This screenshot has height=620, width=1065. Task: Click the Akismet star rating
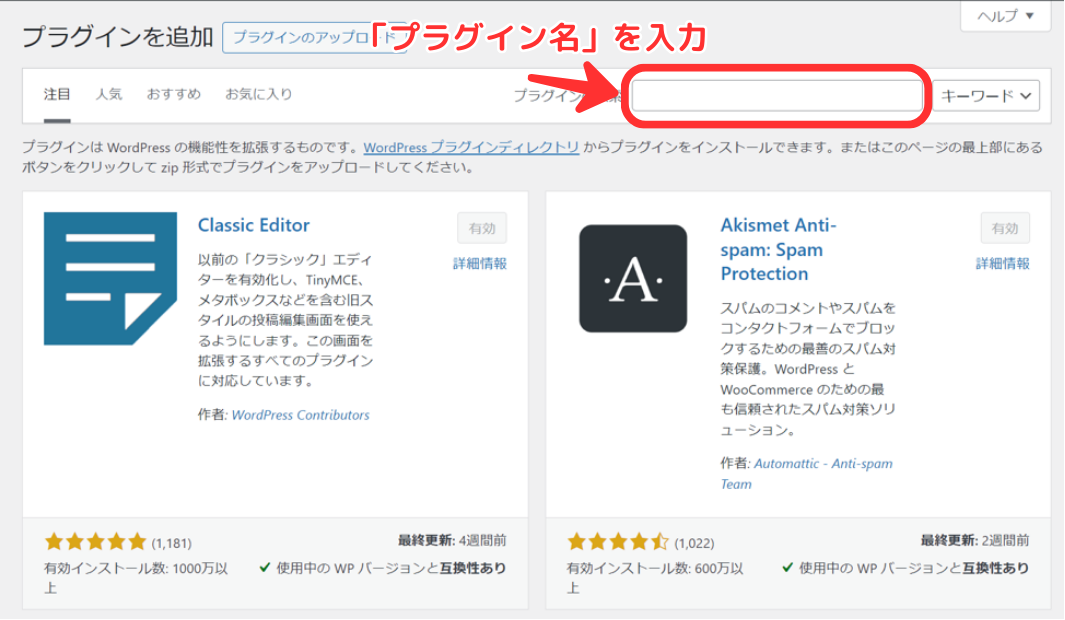click(x=618, y=542)
